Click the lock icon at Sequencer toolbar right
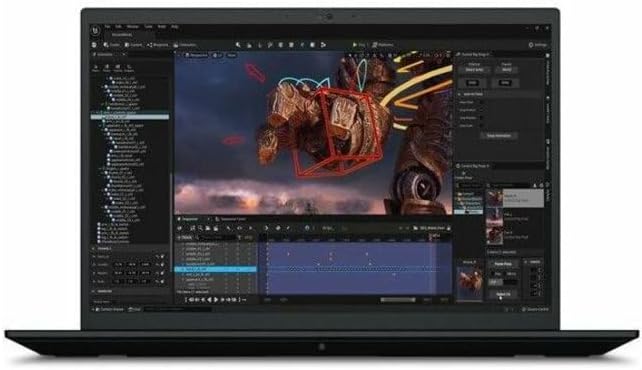This screenshot has height=370, width=642. click(448, 228)
